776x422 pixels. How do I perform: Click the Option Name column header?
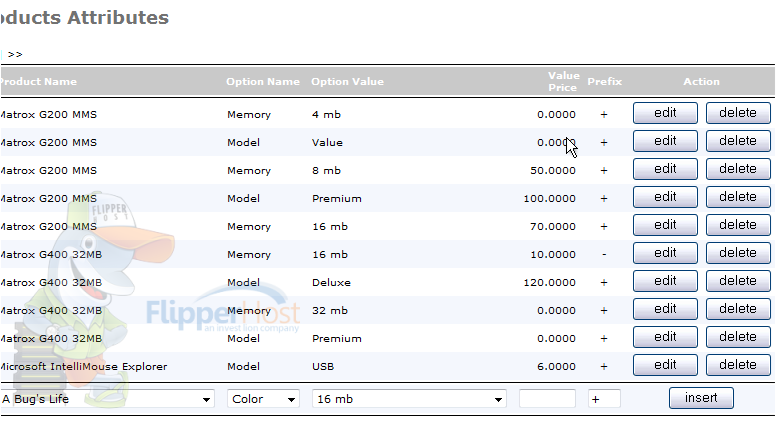tap(263, 82)
